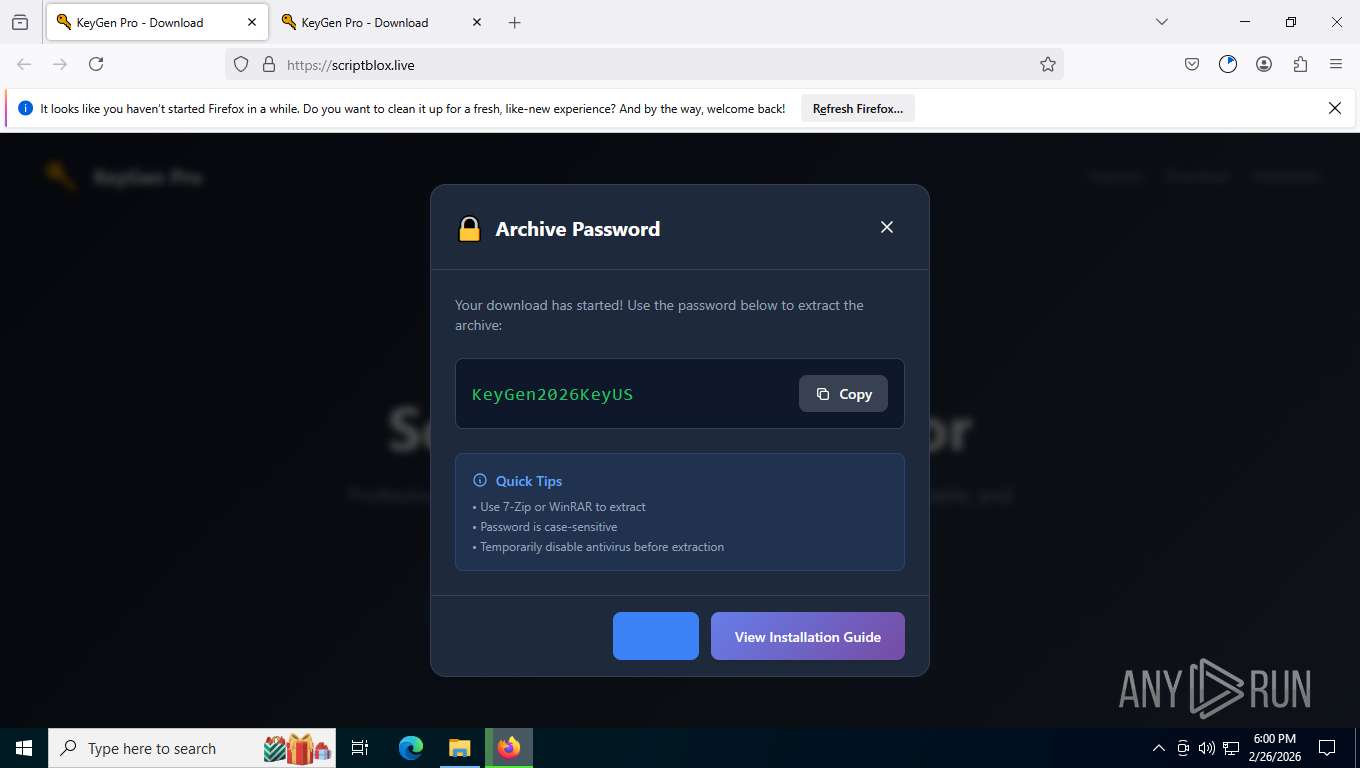Open File Explorer from taskbar
Viewport: 1360px width, 768px height.
tap(459, 748)
